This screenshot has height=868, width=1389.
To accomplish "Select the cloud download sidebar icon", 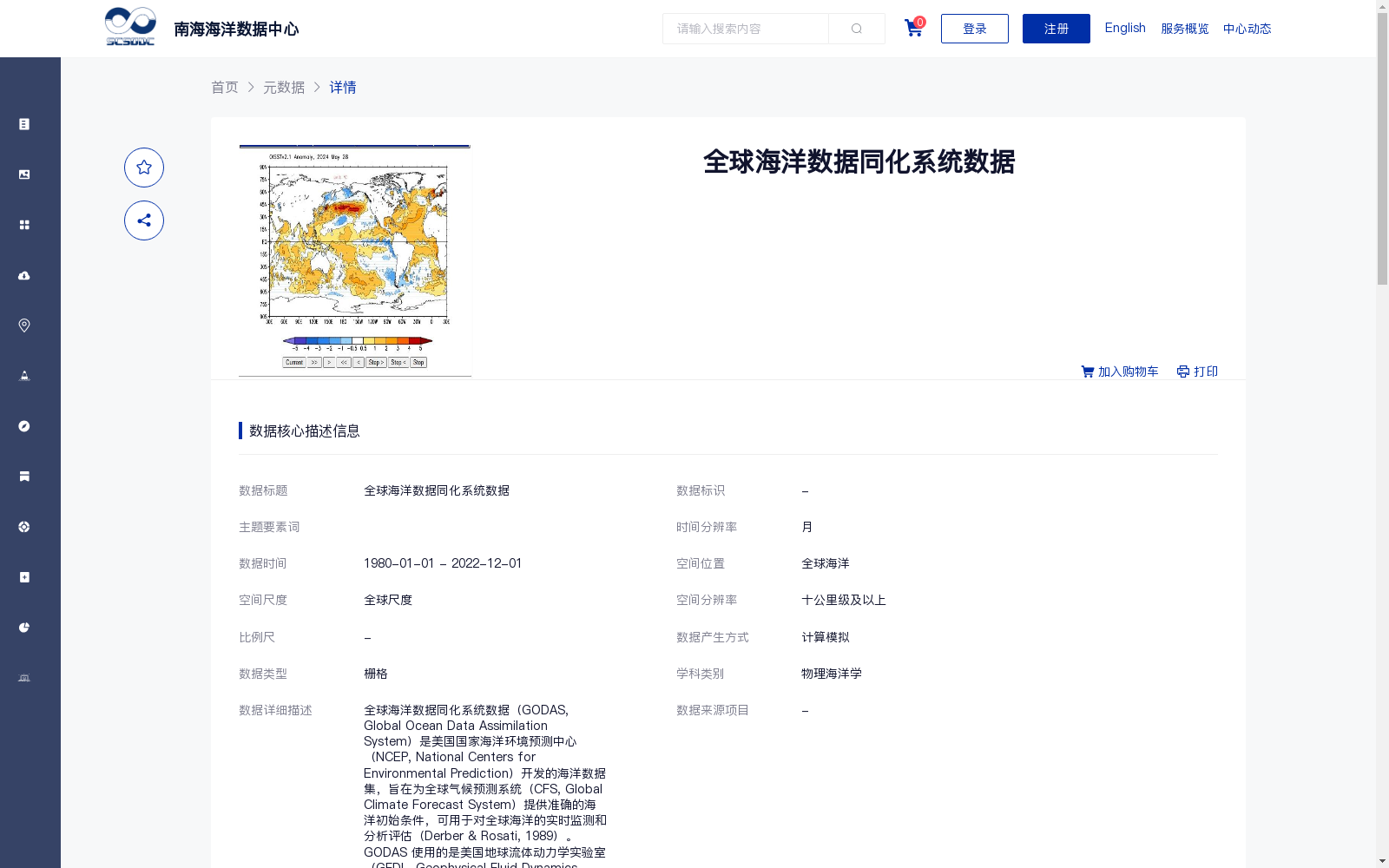I will (x=23, y=275).
